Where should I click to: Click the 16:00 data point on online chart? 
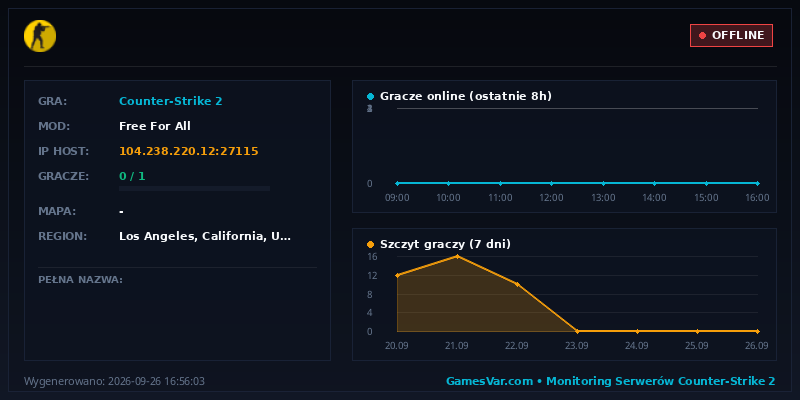click(757, 183)
